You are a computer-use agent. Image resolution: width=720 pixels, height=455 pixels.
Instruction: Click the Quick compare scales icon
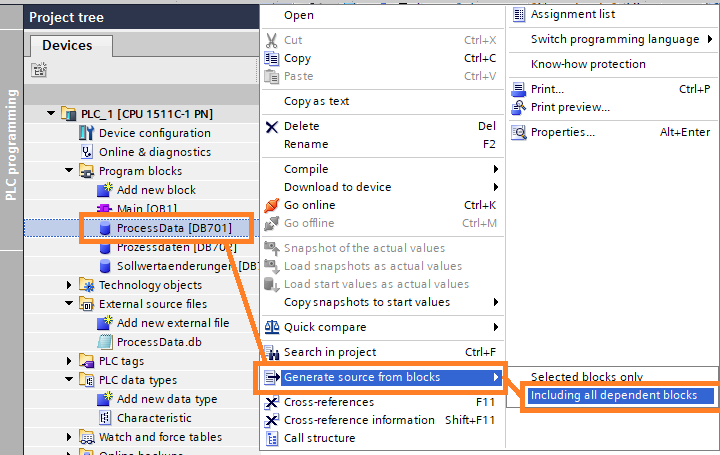[x=271, y=327]
